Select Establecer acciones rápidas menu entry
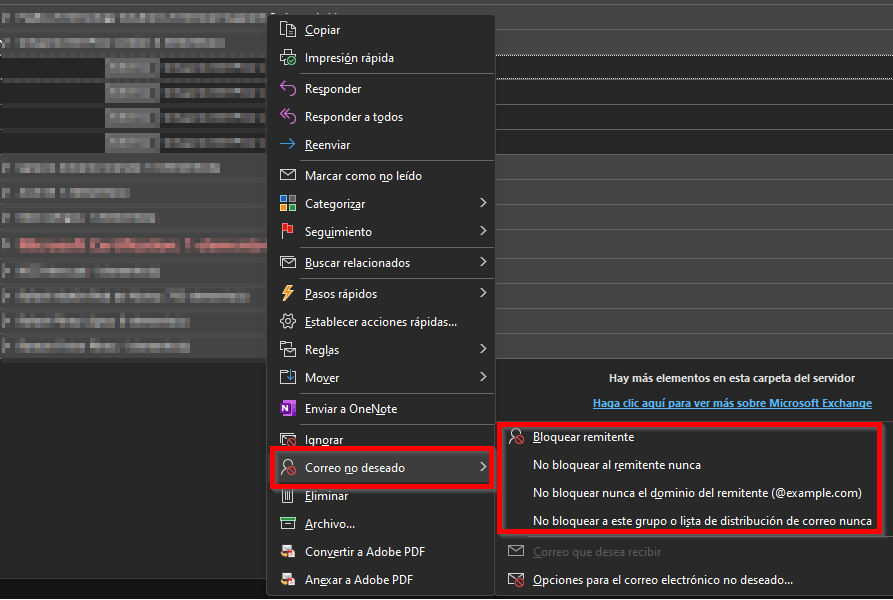 [x=380, y=322]
